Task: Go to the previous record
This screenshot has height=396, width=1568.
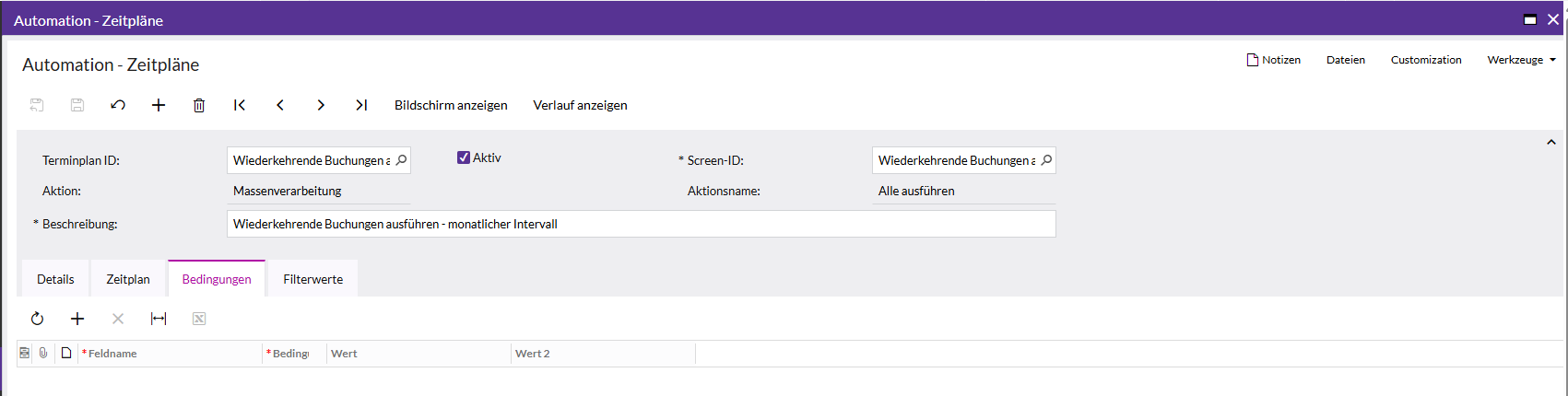Action: (280, 105)
